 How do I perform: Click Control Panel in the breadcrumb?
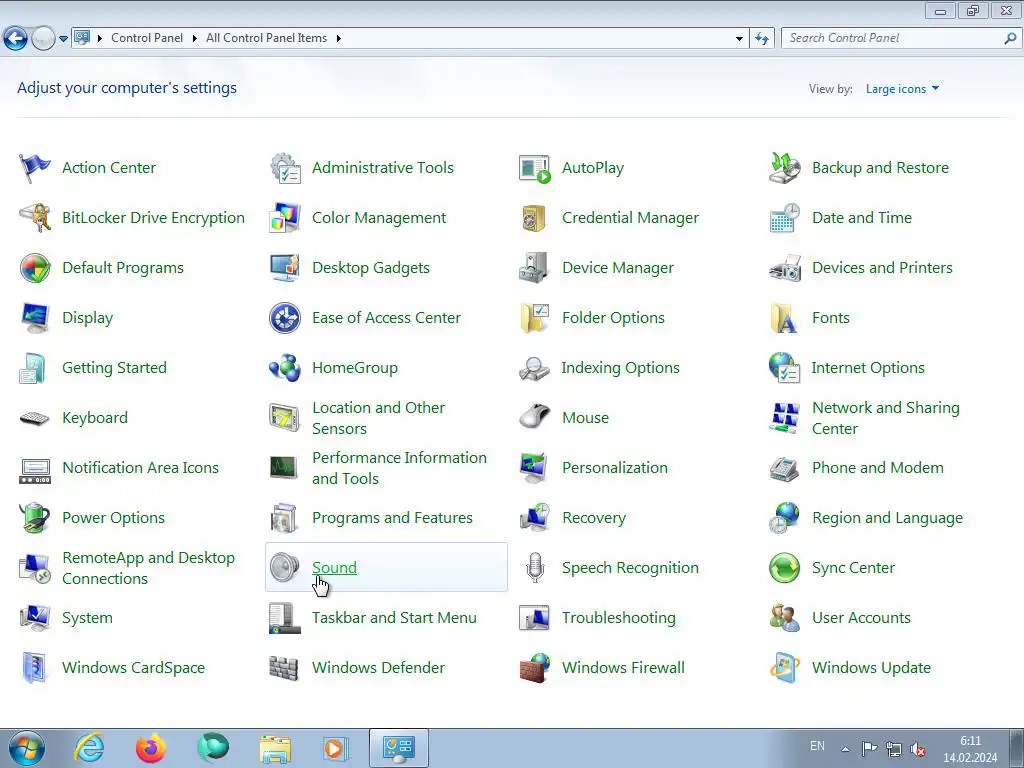tap(147, 38)
